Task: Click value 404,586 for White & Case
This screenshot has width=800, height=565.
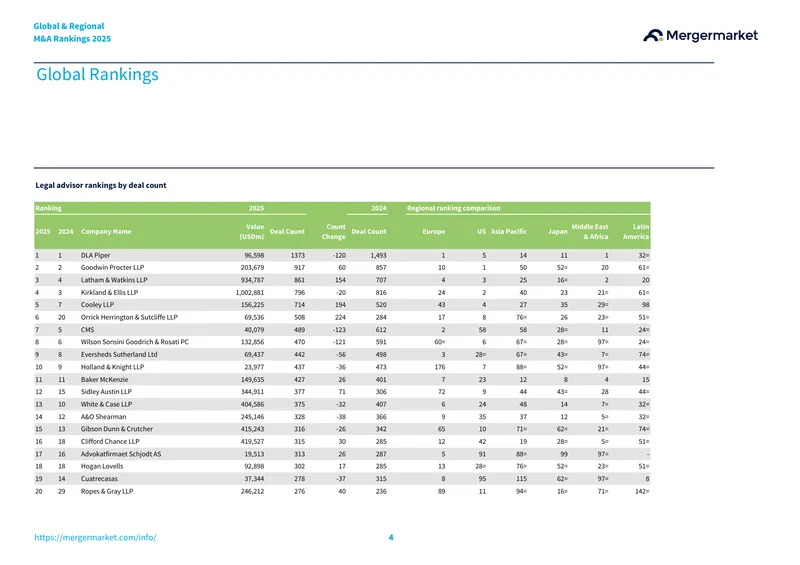Action: click(252, 404)
